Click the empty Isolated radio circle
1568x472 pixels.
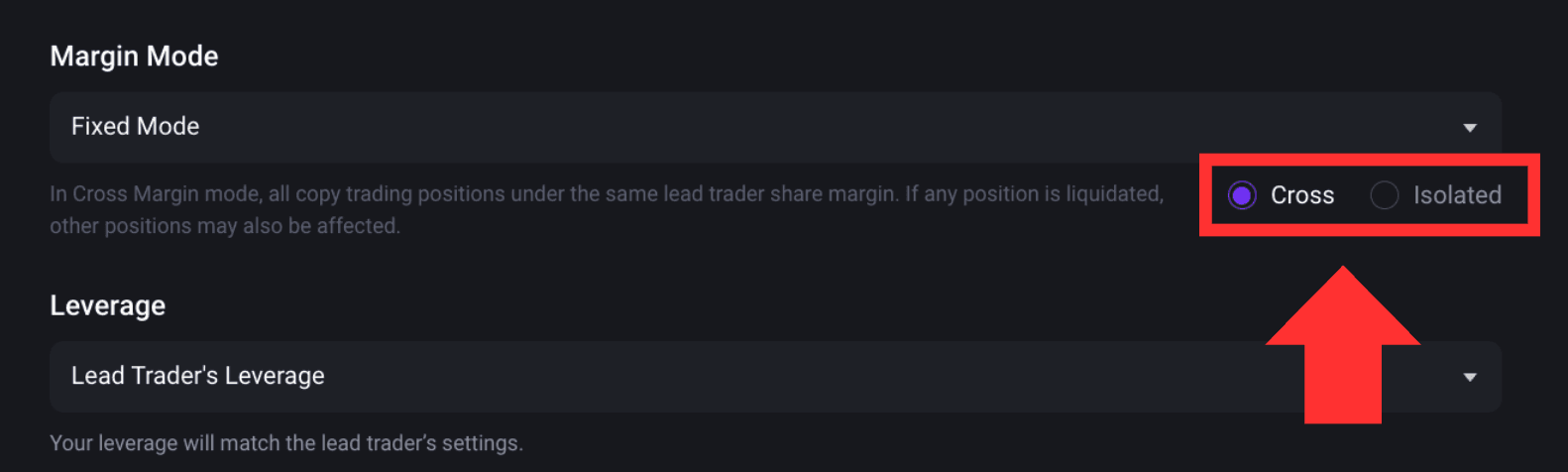[1385, 195]
